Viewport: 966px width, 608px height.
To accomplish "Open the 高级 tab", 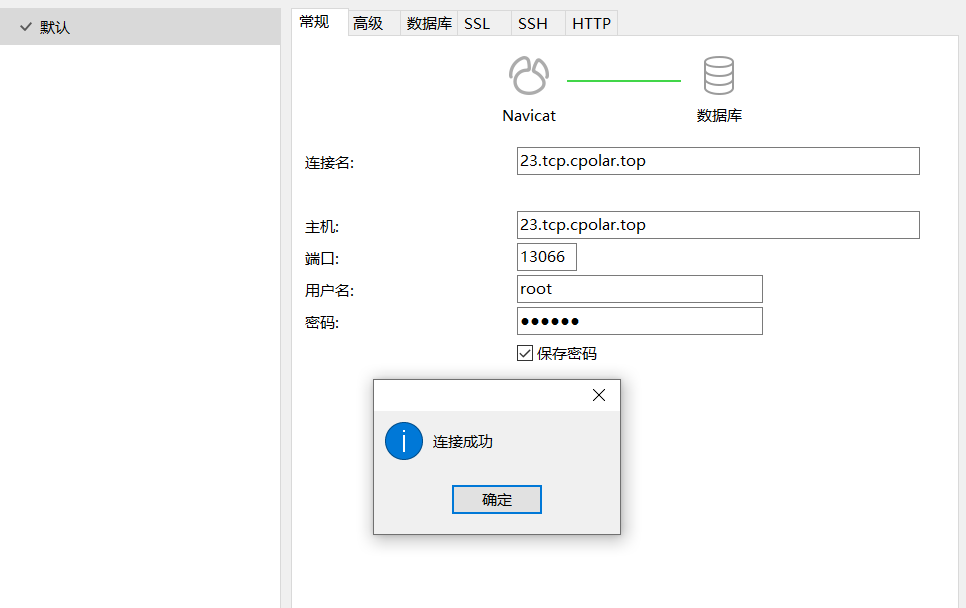I will click(x=374, y=23).
